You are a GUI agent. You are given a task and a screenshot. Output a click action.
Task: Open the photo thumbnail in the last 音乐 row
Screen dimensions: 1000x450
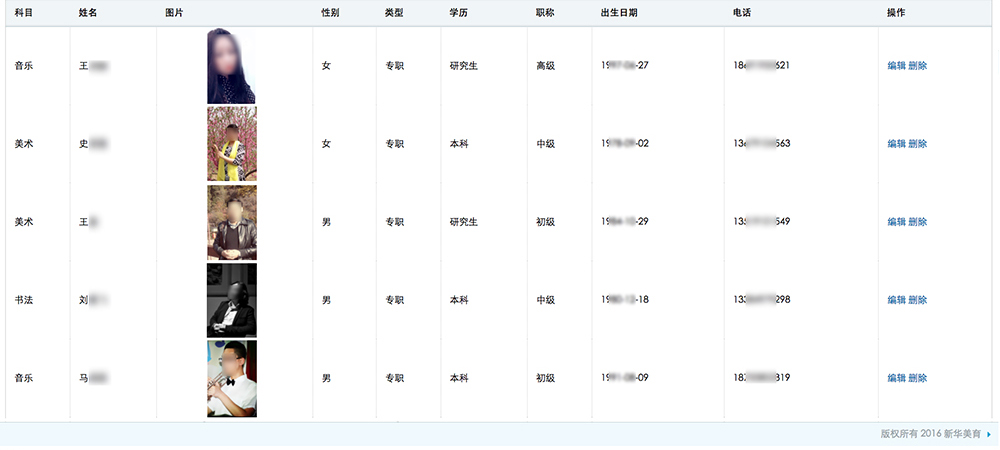(x=231, y=378)
